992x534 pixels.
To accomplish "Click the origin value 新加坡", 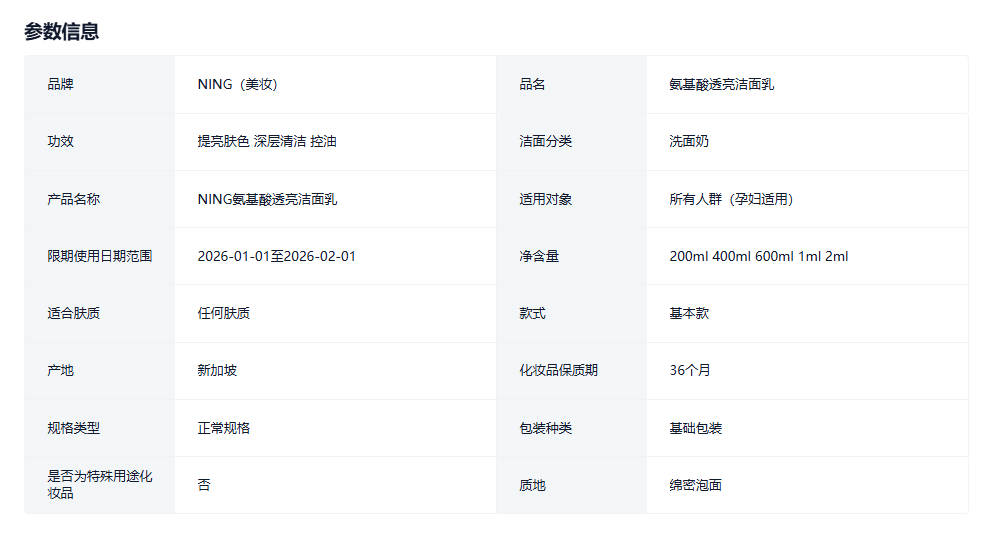I will (x=217, y=370).
